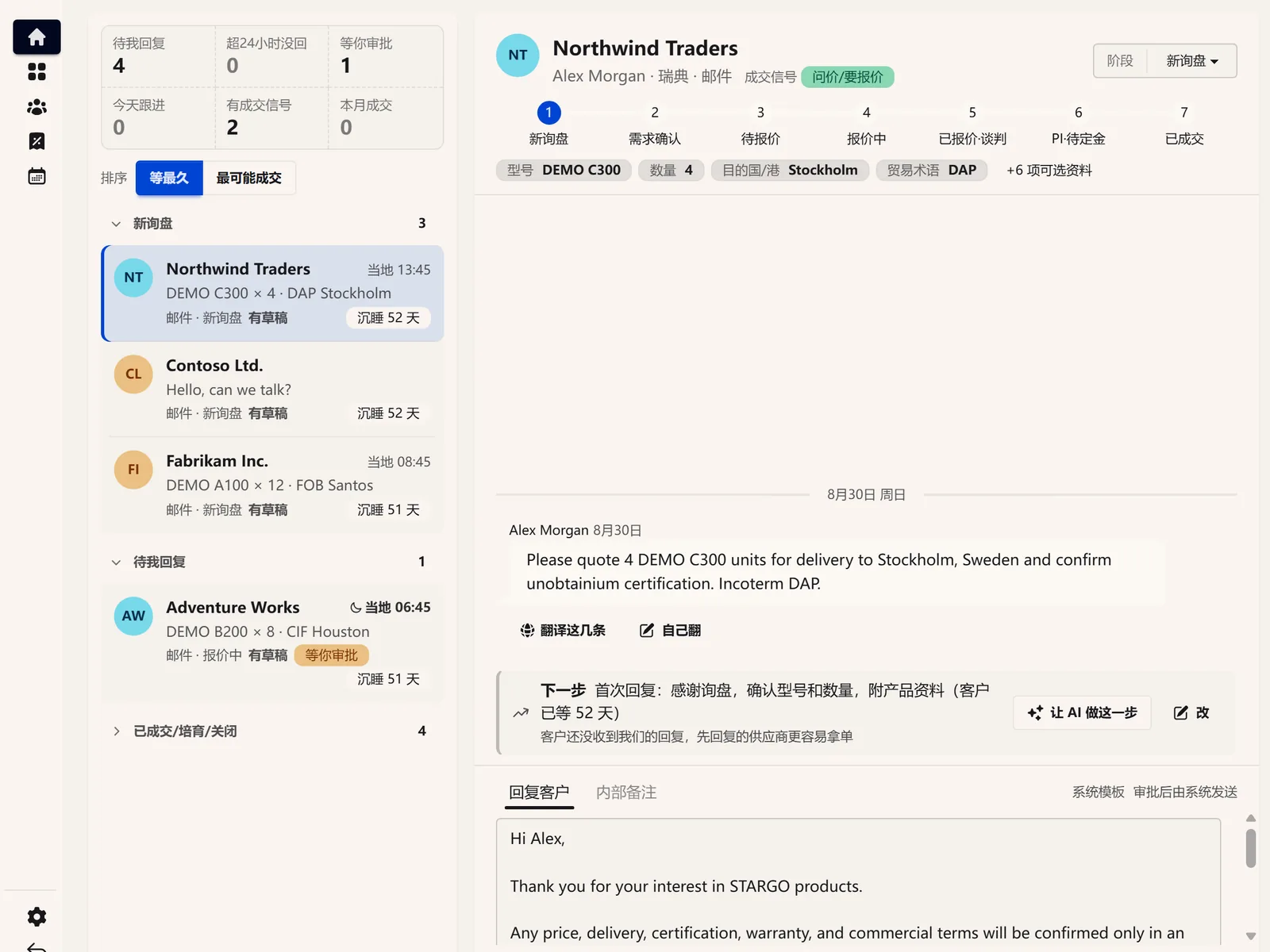
Task: Click the FI avatar for Fabrikam Inc.
Action: (x=133, y=470)
